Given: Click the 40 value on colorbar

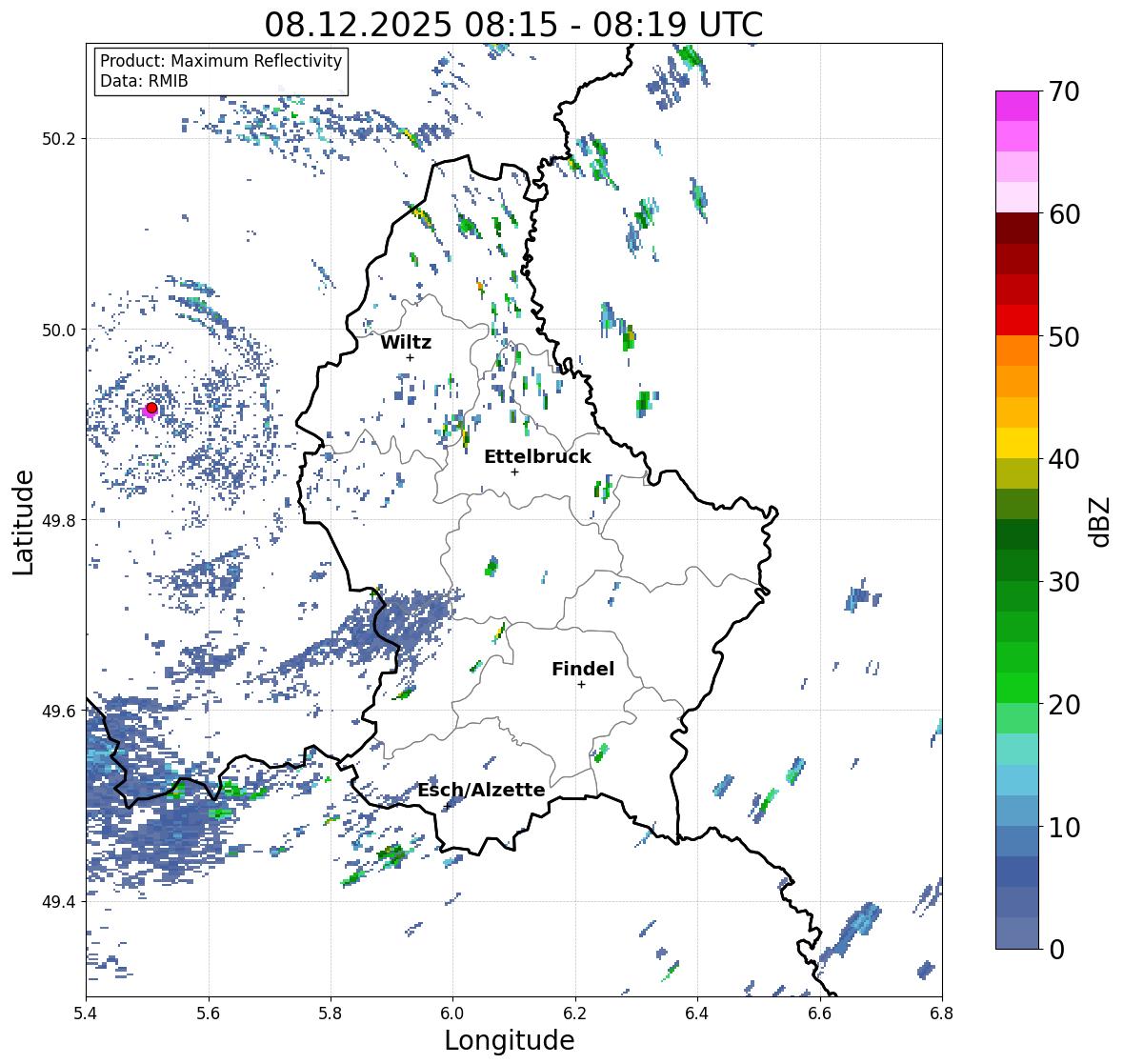Looking at the screenshot, I should (x=1064, y=459).
